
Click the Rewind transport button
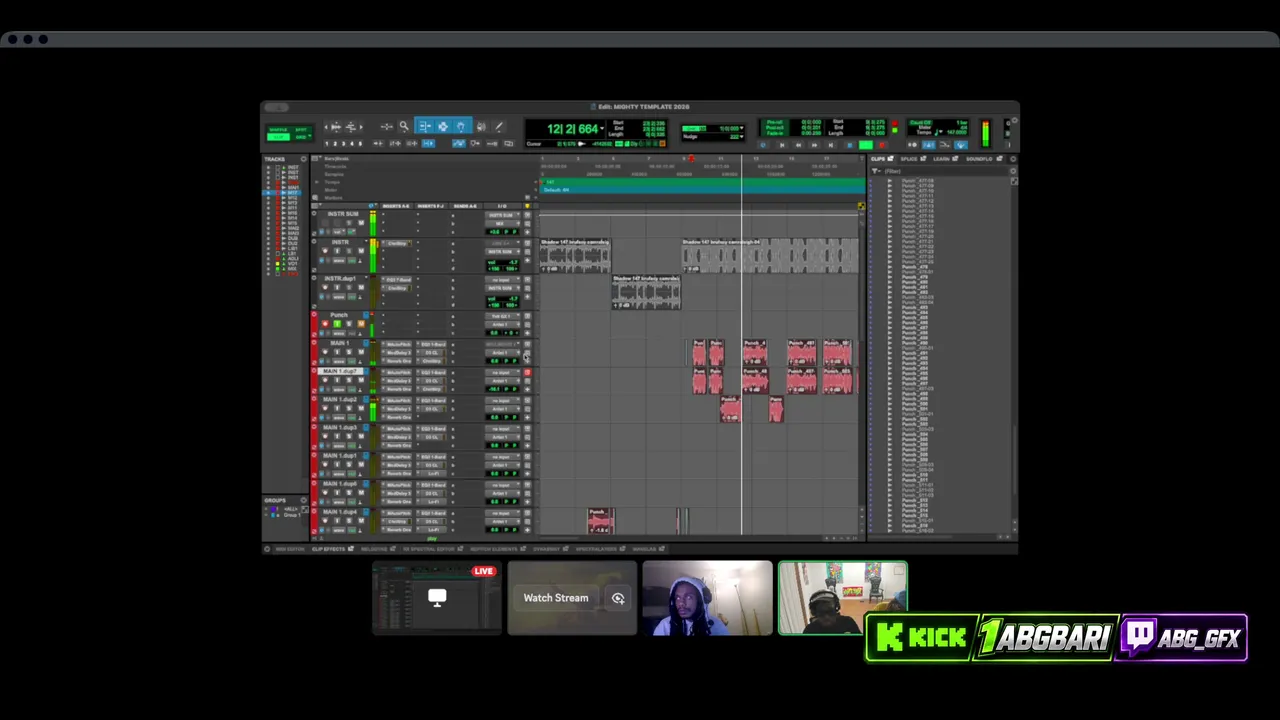(798, 145)
